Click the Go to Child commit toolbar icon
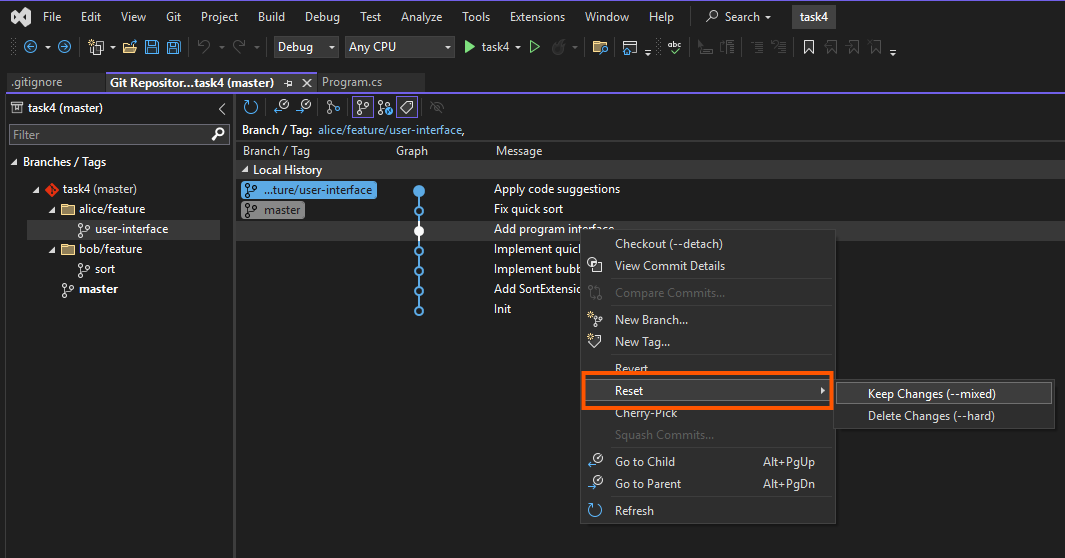This screenshot has height=558, width=1065. click(x=282, y=107)
